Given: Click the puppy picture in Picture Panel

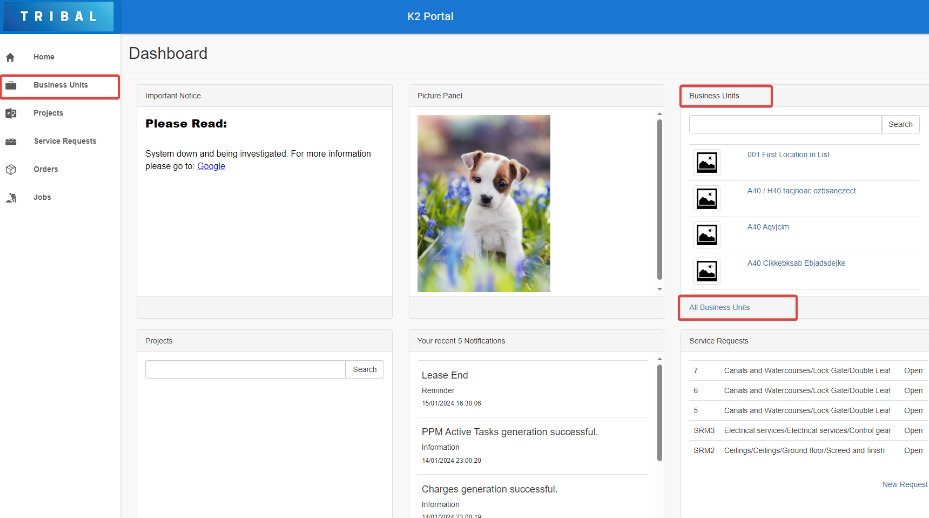Looking at the screenshot, I should 483,203.
